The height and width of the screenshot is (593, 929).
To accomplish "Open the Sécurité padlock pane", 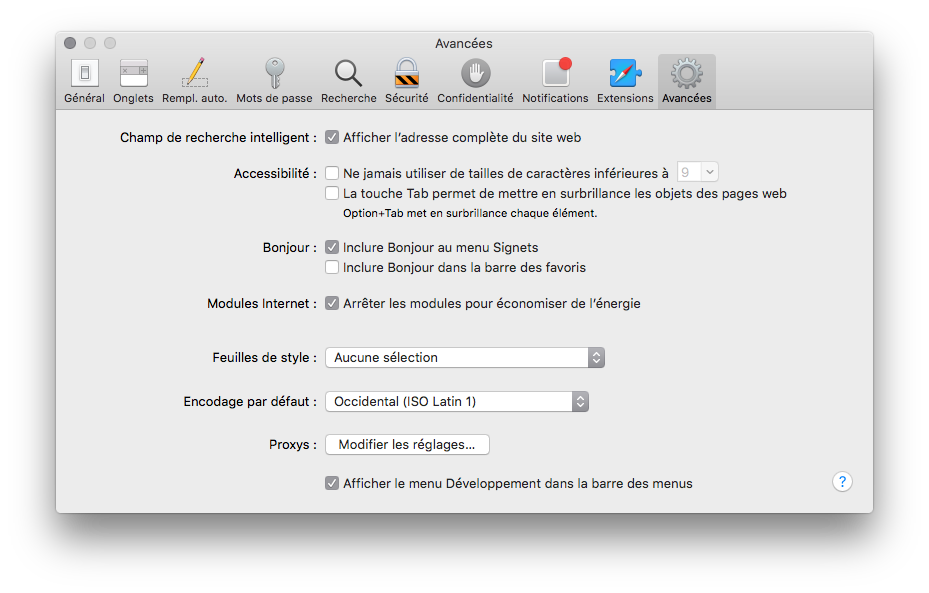I will click(x=406, y=81).
